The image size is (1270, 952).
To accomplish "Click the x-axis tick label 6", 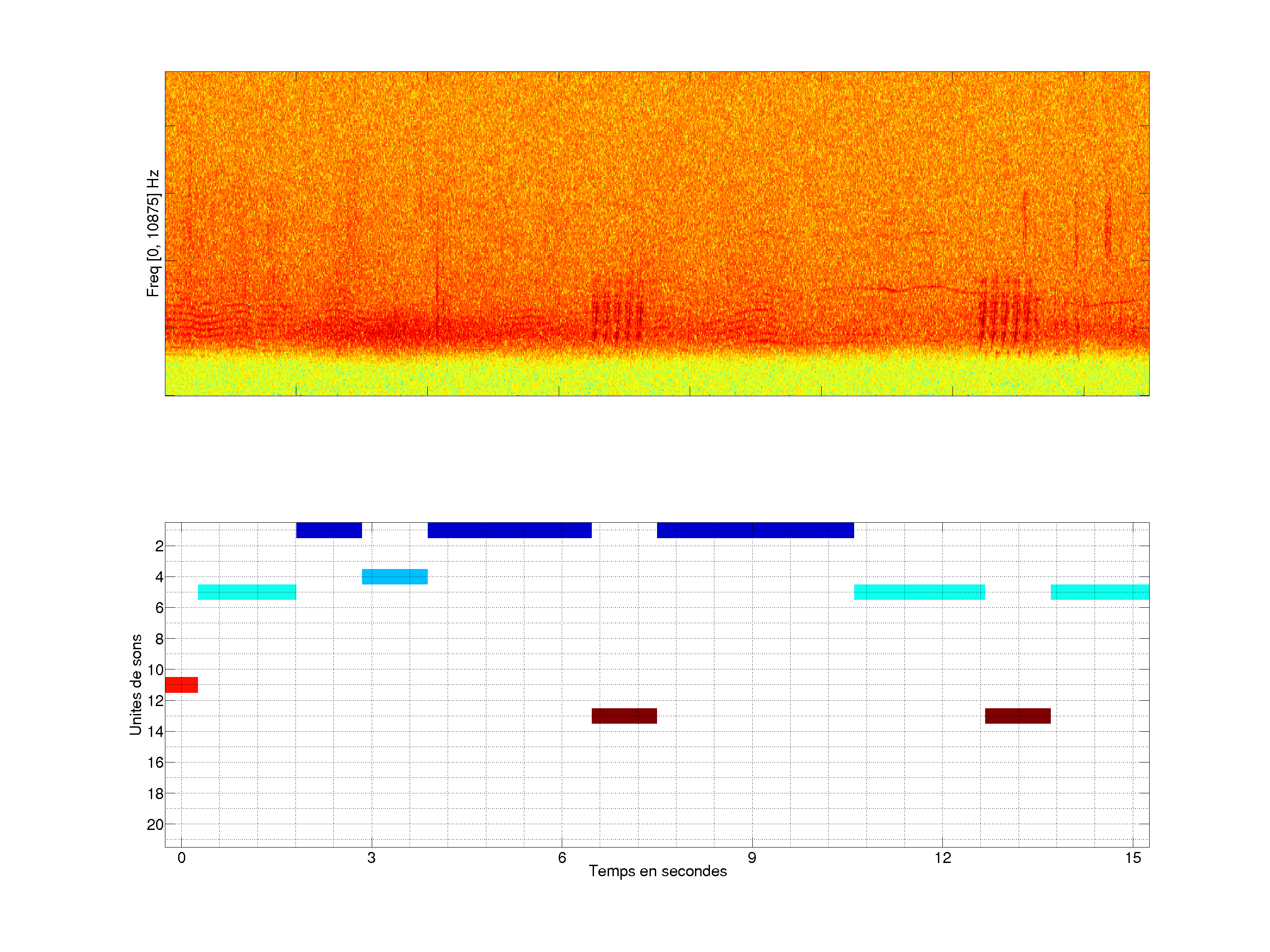I will [561, 858].
